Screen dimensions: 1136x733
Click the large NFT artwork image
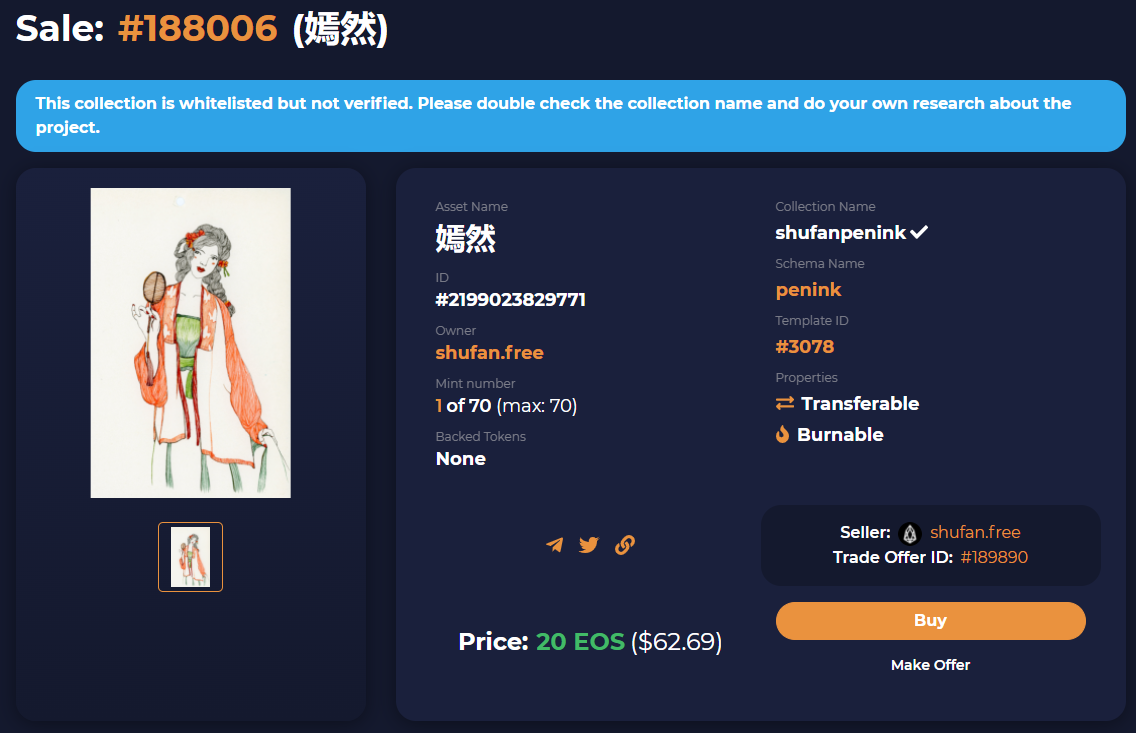(191, 343)
